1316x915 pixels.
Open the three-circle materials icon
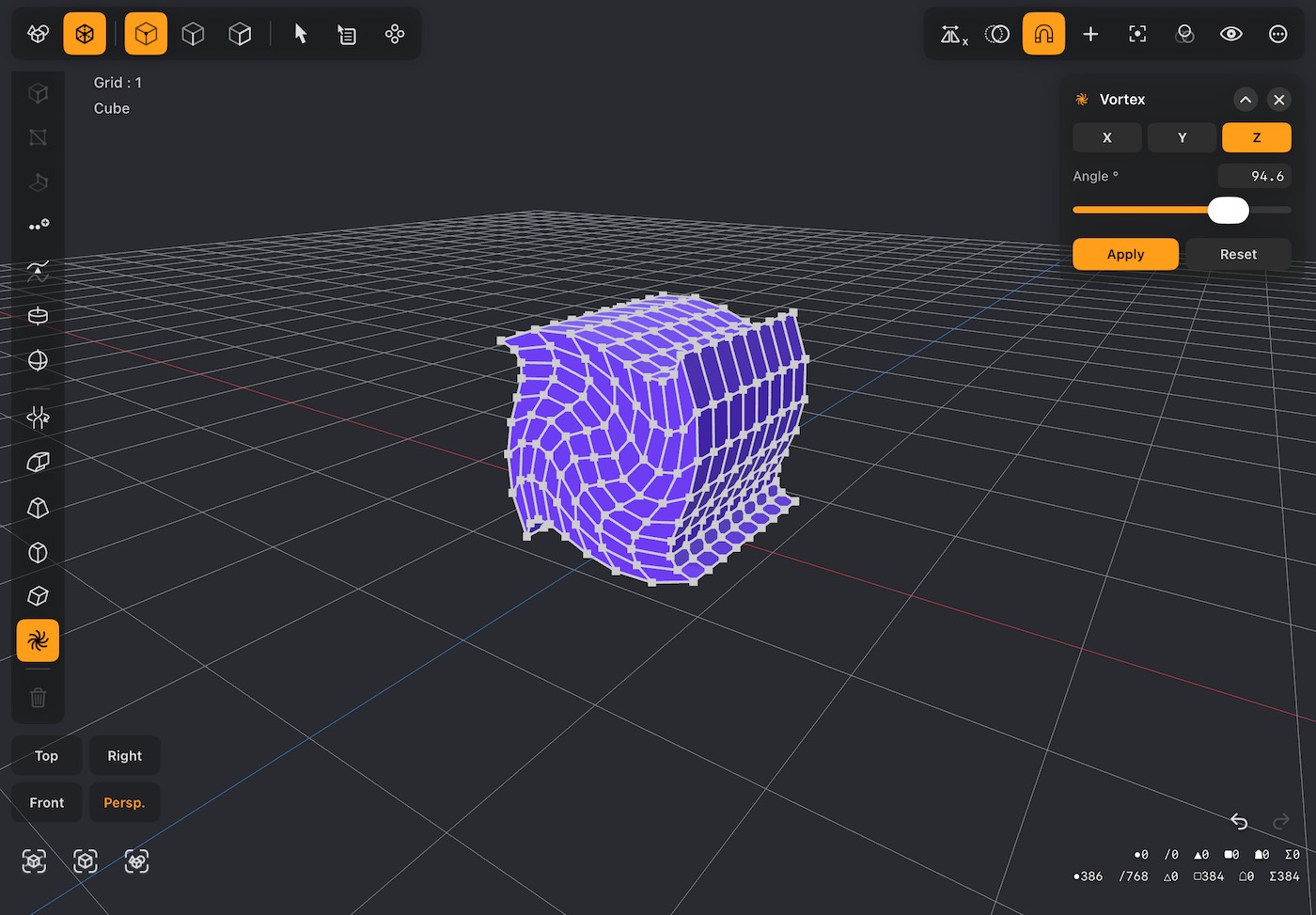pos(1184,34)
